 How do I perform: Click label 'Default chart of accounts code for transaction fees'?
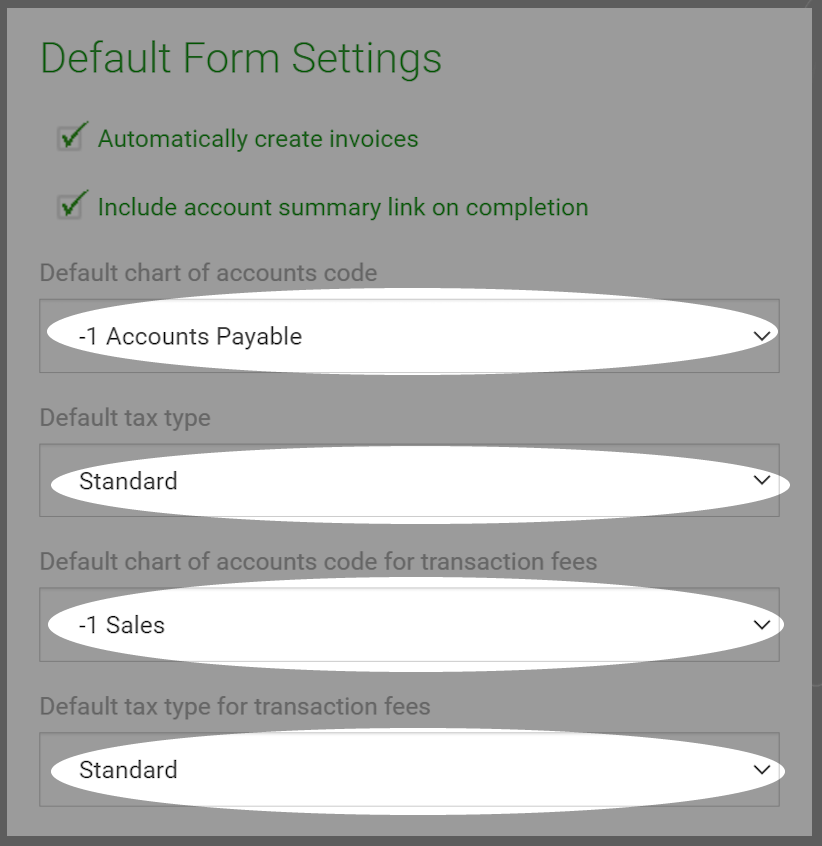[318, 562]
